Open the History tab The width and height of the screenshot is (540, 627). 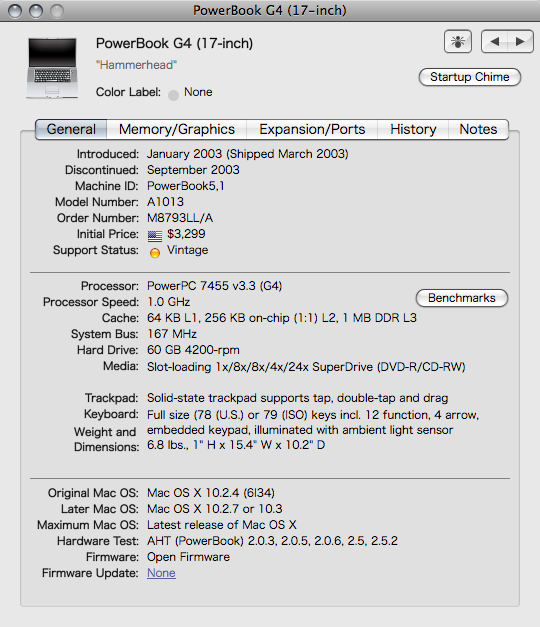pyautogui.click(x=413, y=129)
